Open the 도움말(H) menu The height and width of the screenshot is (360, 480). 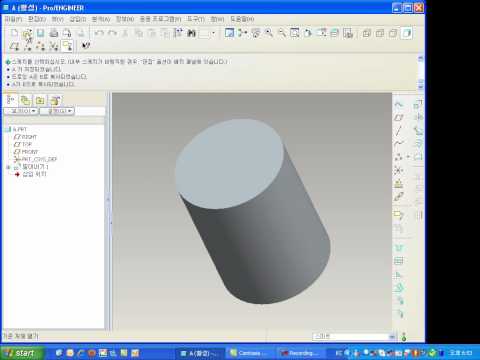(242, 19)
